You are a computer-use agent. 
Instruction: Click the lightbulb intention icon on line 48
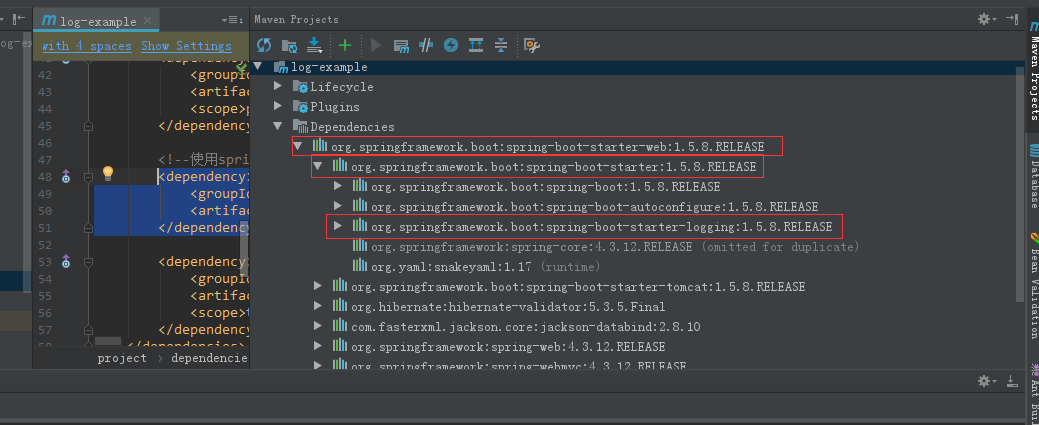point(108,174)
